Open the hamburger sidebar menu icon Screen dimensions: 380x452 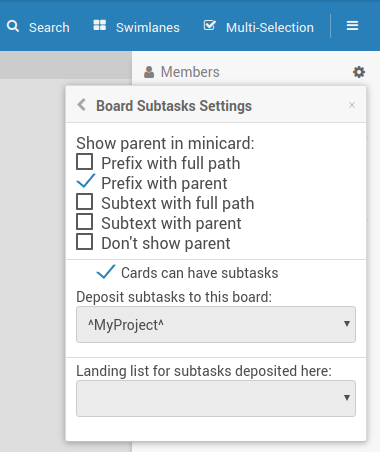352,25
